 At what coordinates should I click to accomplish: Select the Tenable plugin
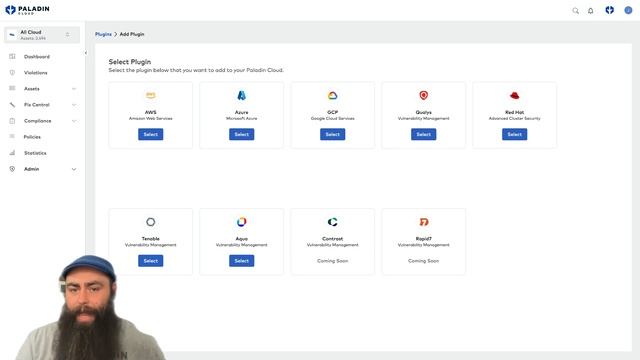coord(151,261)
